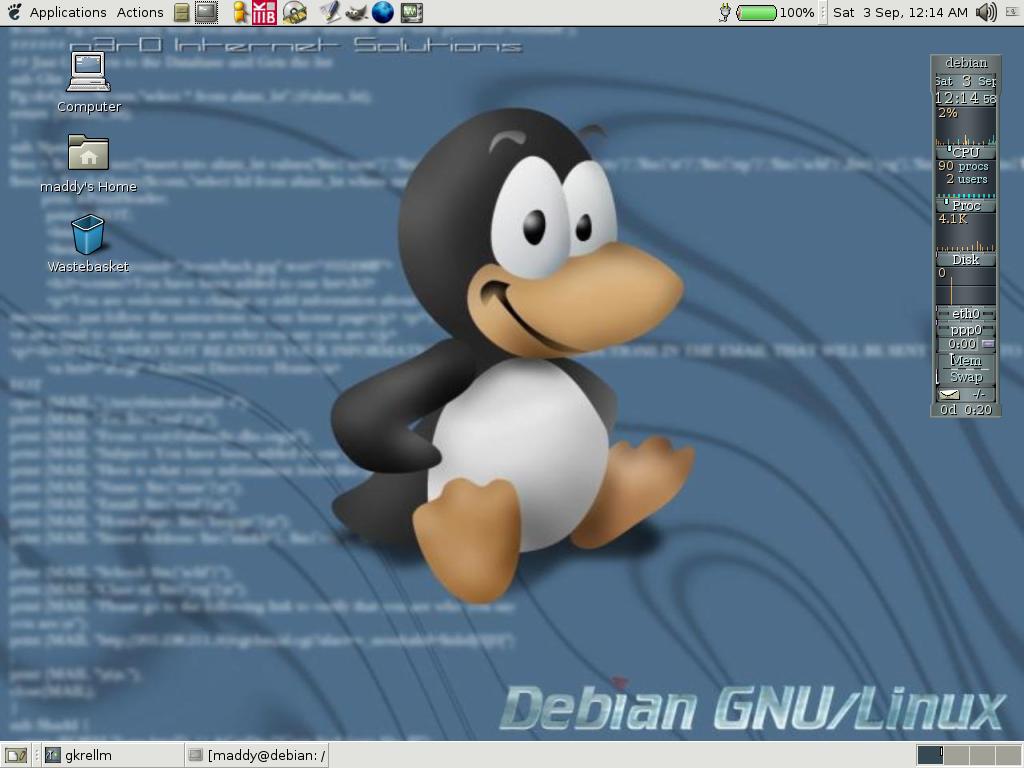Launch the terminal monitor icon in panel

coord(207,12)
